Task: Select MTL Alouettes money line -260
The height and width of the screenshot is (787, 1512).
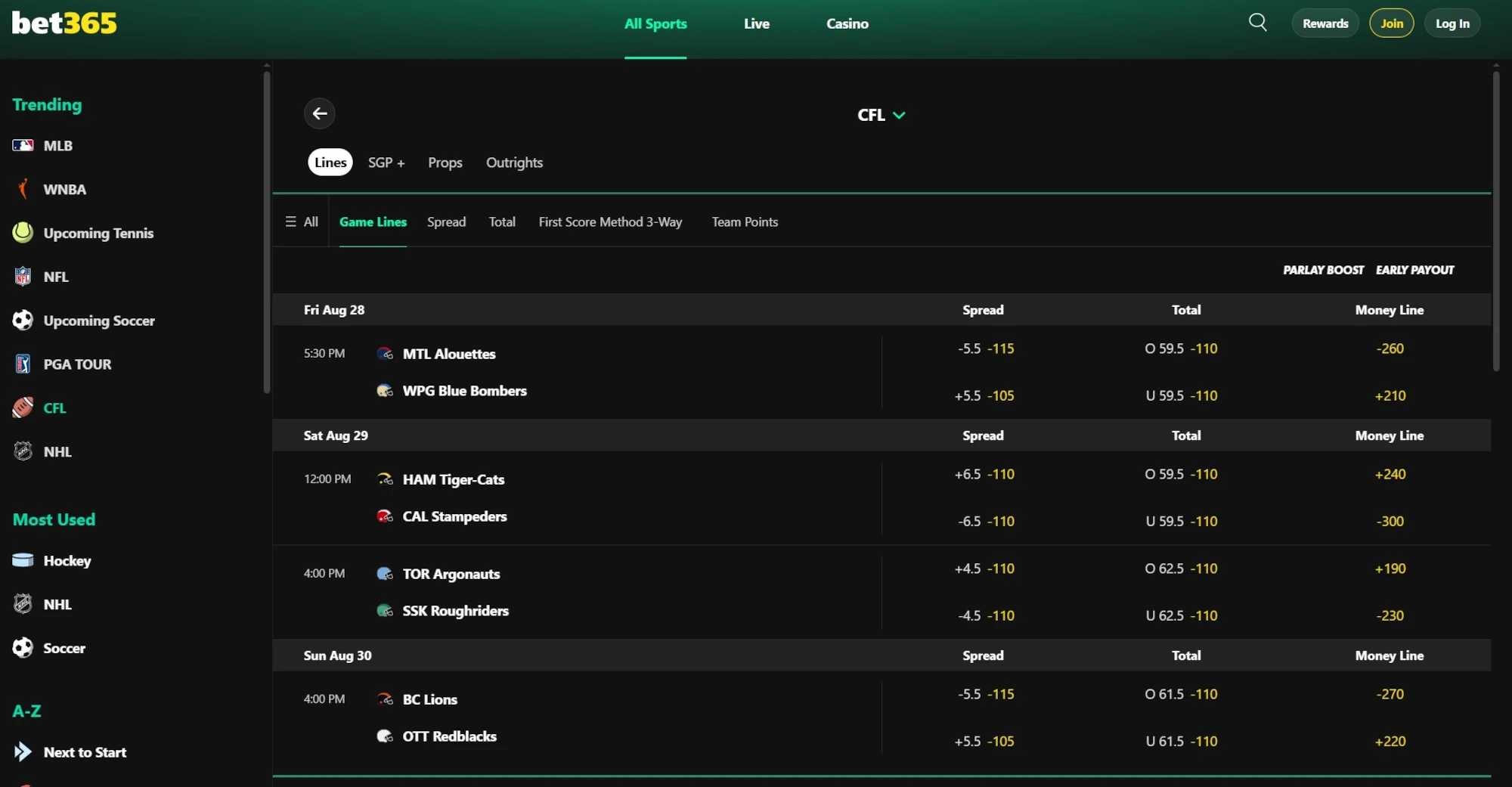Action: point(1390,349)
